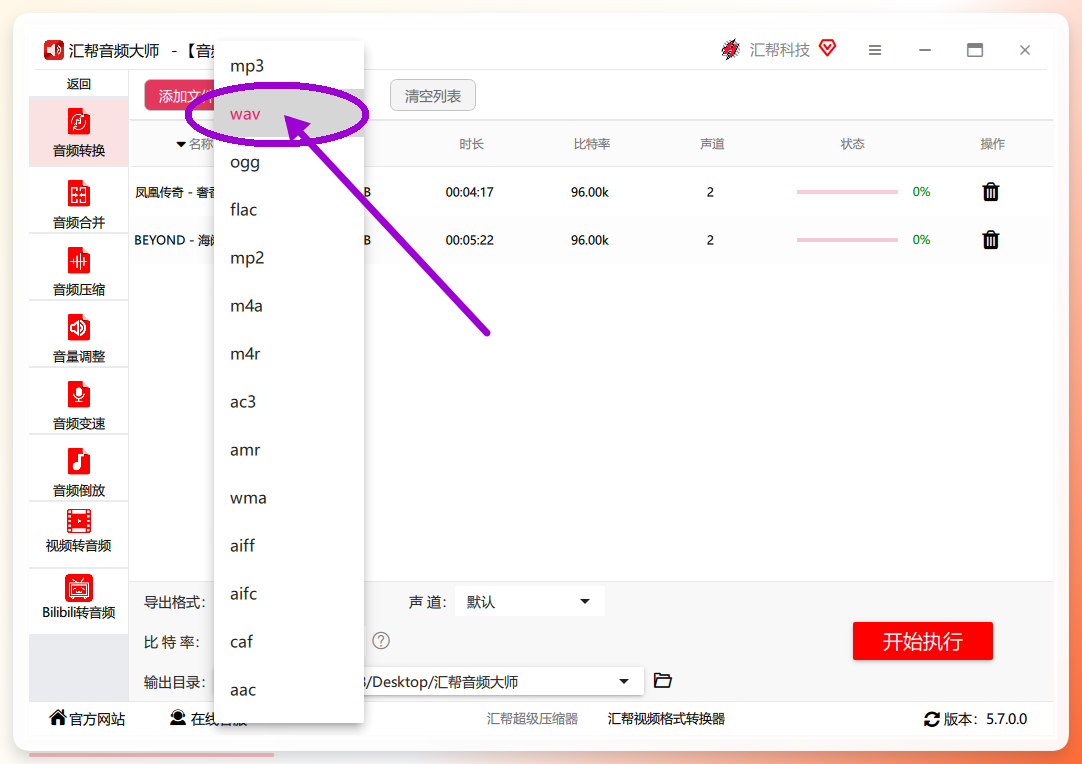
Task: Choose ac3 output format
Action: (x=289, y=402)
